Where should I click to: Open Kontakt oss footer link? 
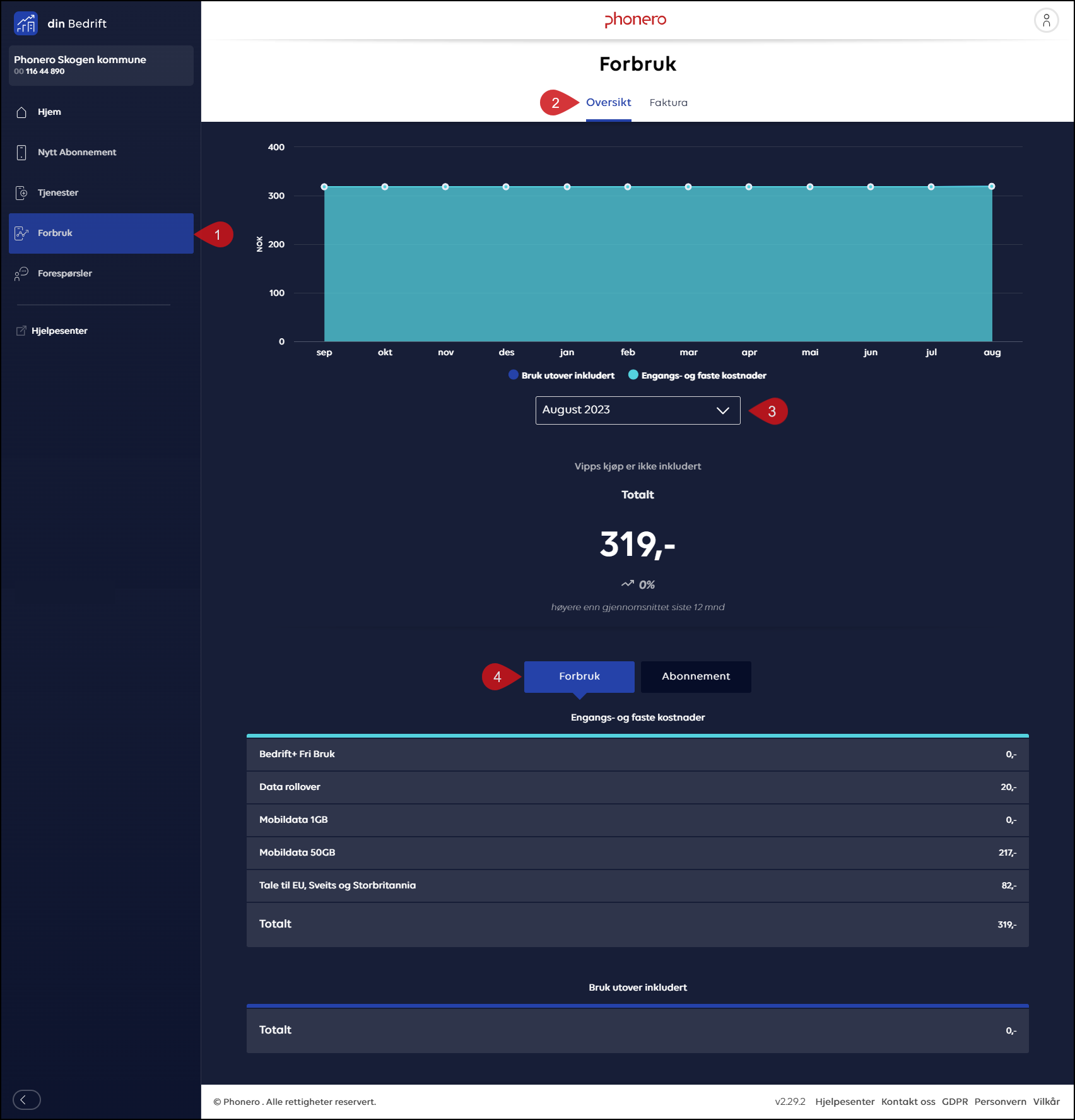(908, 1102)
